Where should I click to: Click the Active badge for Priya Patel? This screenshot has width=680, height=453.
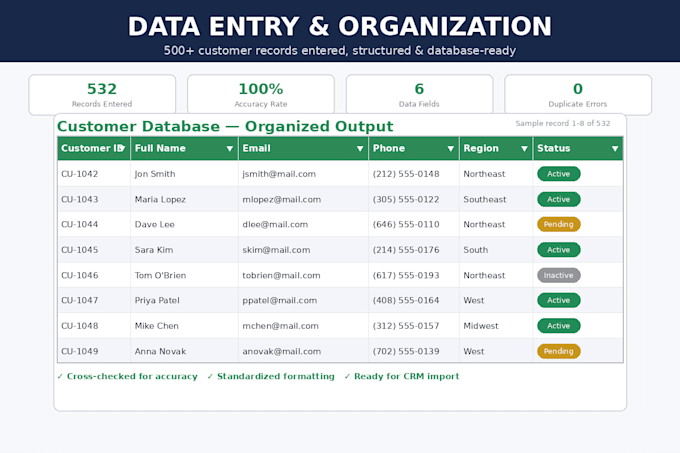pyautogui.click(x=559, y=300)
